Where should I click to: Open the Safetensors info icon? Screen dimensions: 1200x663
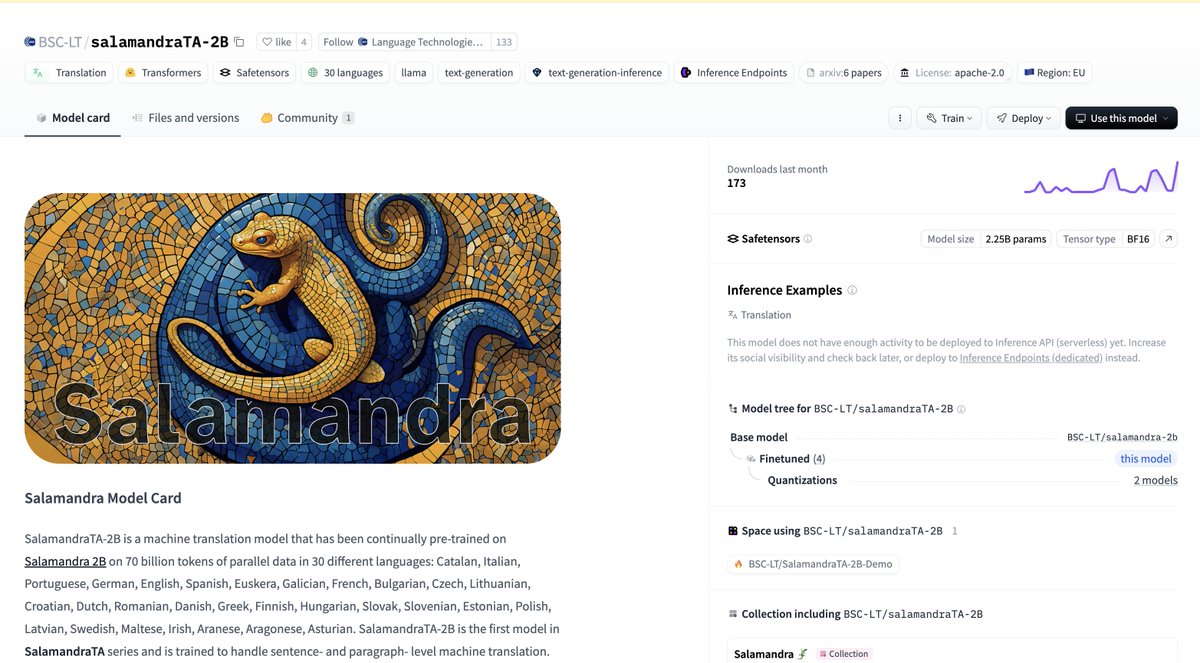coord(808,239)
